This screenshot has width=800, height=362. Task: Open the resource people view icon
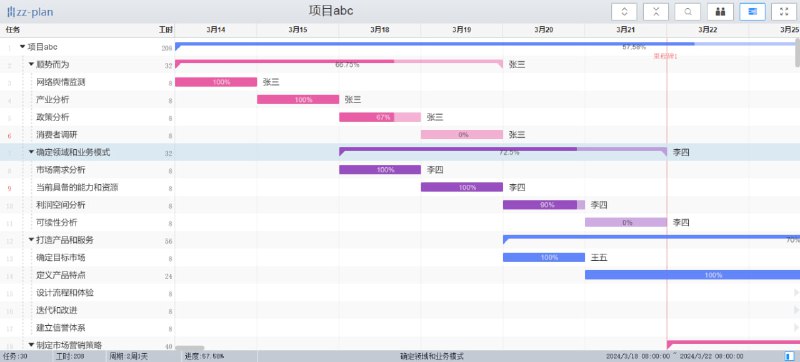point(720,12)
